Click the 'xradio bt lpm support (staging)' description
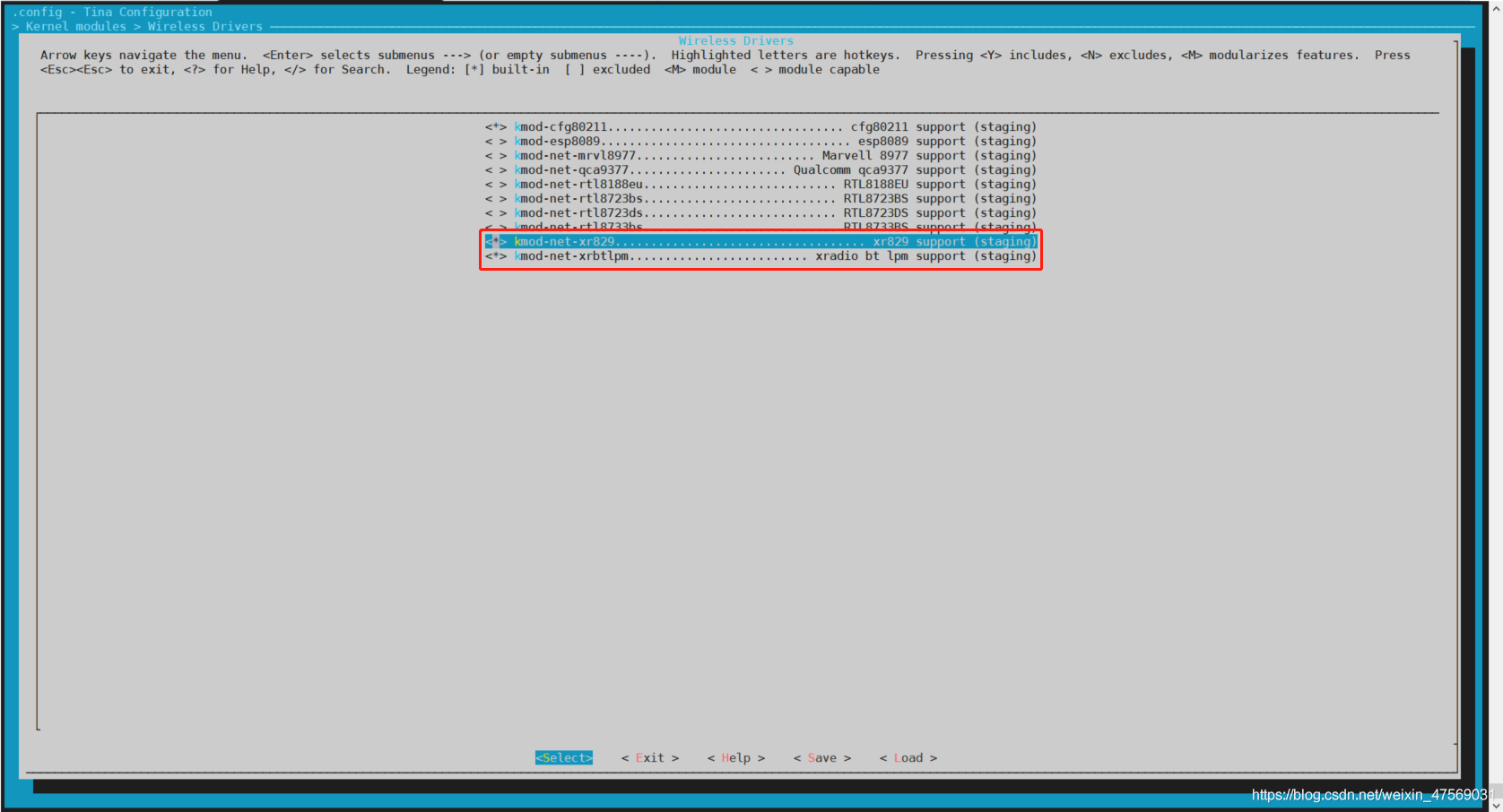1503x812 pixels. (925, 256)
